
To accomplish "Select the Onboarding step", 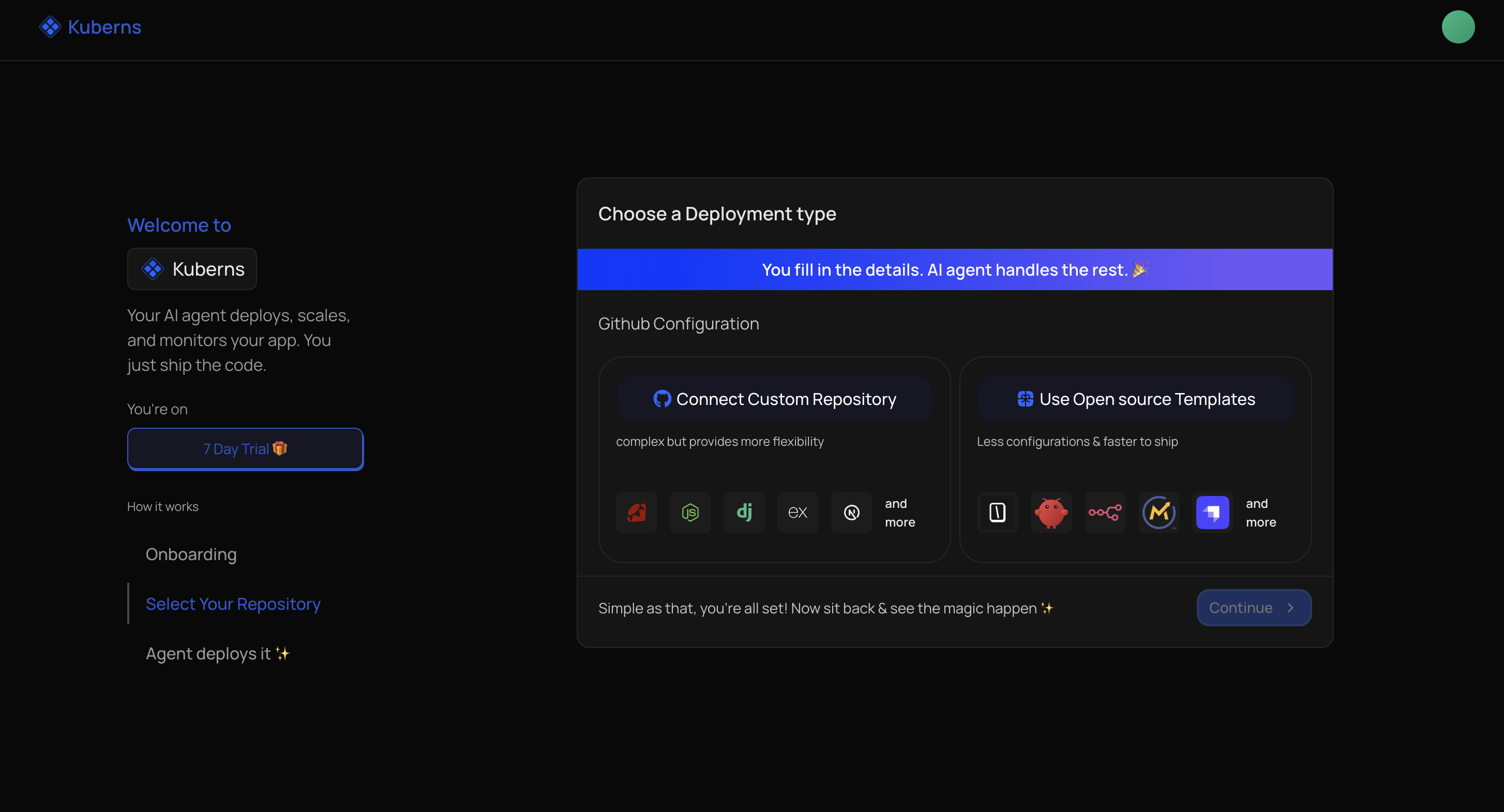I will (x=191, y=554).
